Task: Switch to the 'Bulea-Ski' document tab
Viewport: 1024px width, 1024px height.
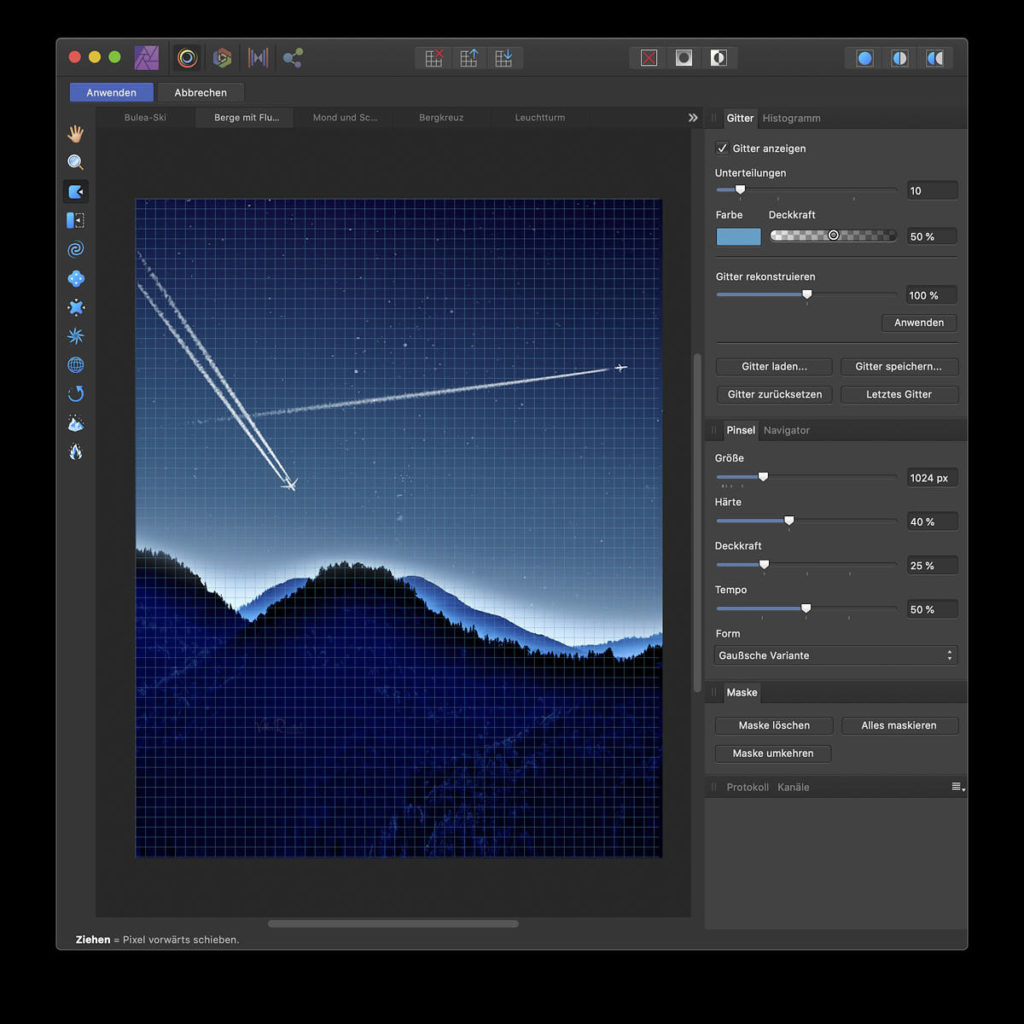Action: coord(145,118)
